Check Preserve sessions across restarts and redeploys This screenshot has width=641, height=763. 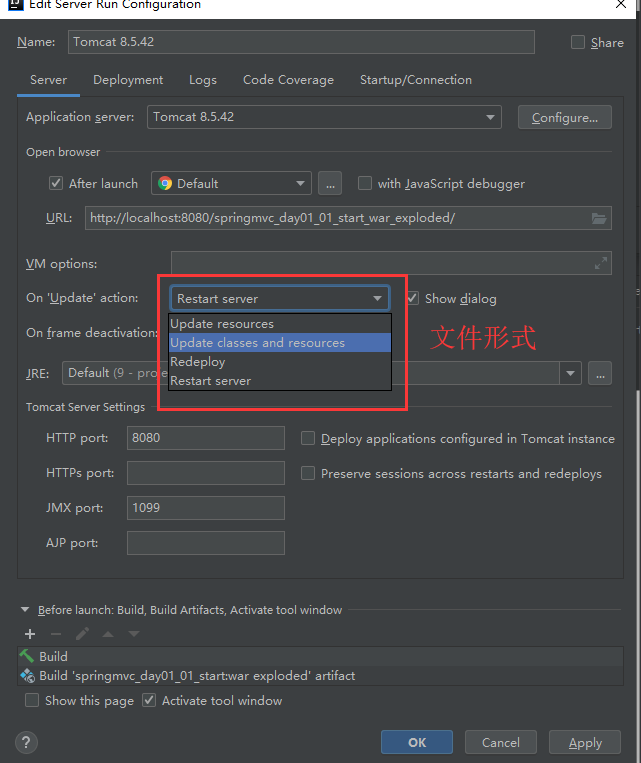tap(308, 473)
